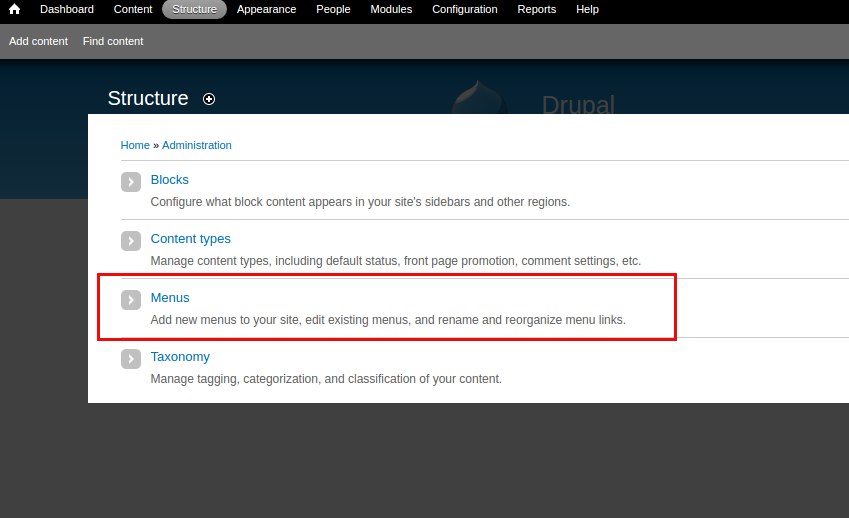This screenshot has height=518, width=849.
Task: Select the Structure menu item
Action: (194, 9)
